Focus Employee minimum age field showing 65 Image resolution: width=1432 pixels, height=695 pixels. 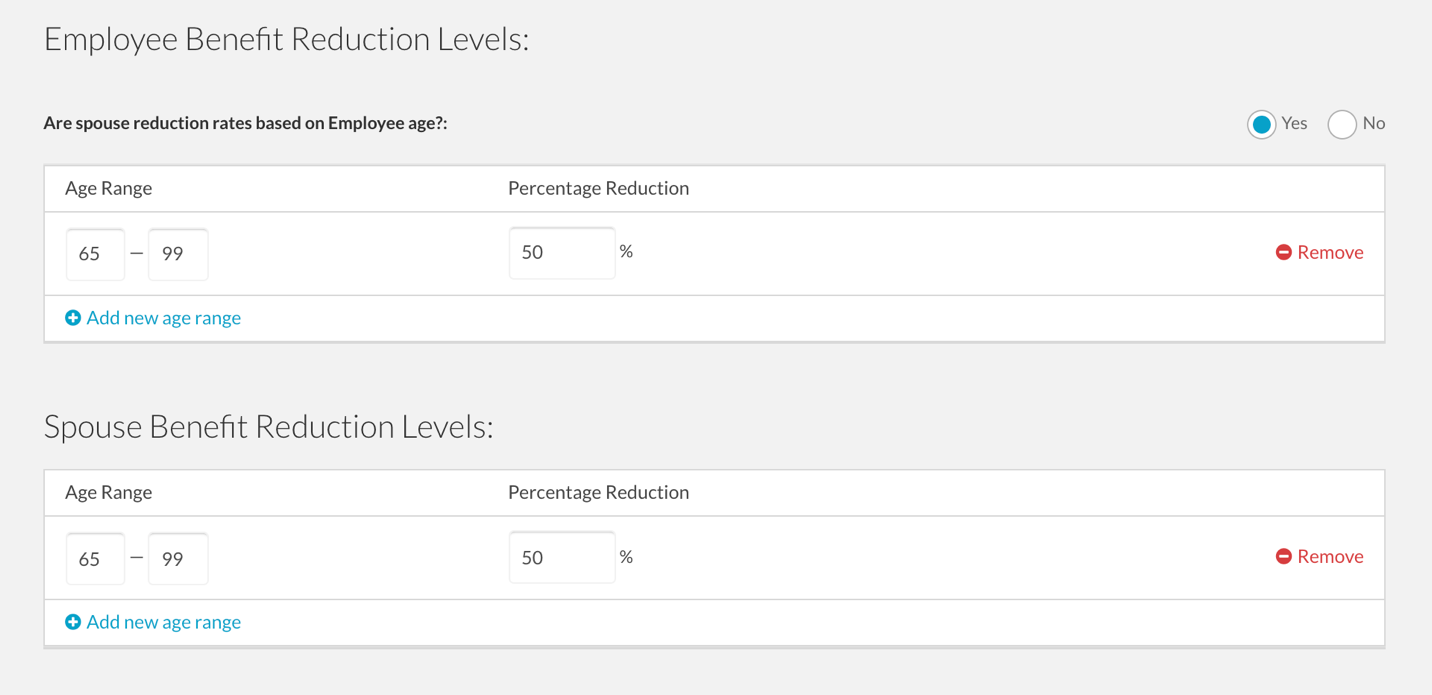tap(95, 254)
